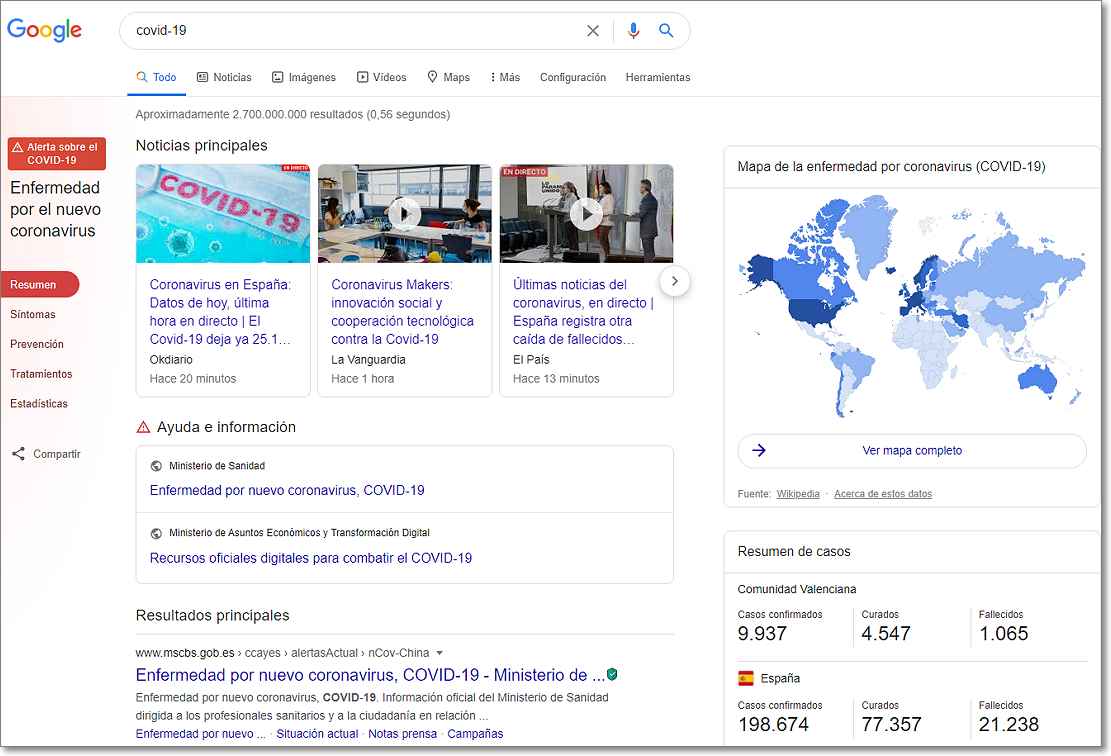Viewport: 1111px width, 756px height.
Task: Open Recursos oficiales digitales para combatir el COVID-19
Action: pyautogui.click(x=311, y=558)
